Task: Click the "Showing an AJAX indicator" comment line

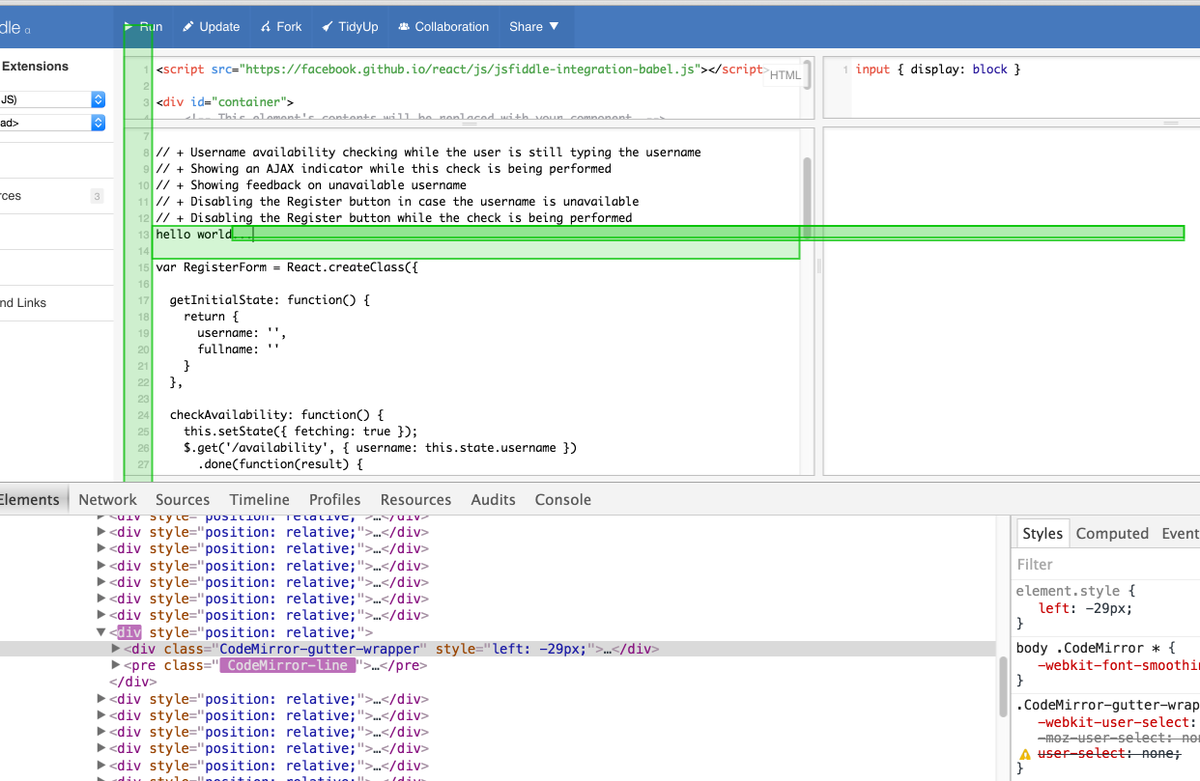Action: coord(383,168)
